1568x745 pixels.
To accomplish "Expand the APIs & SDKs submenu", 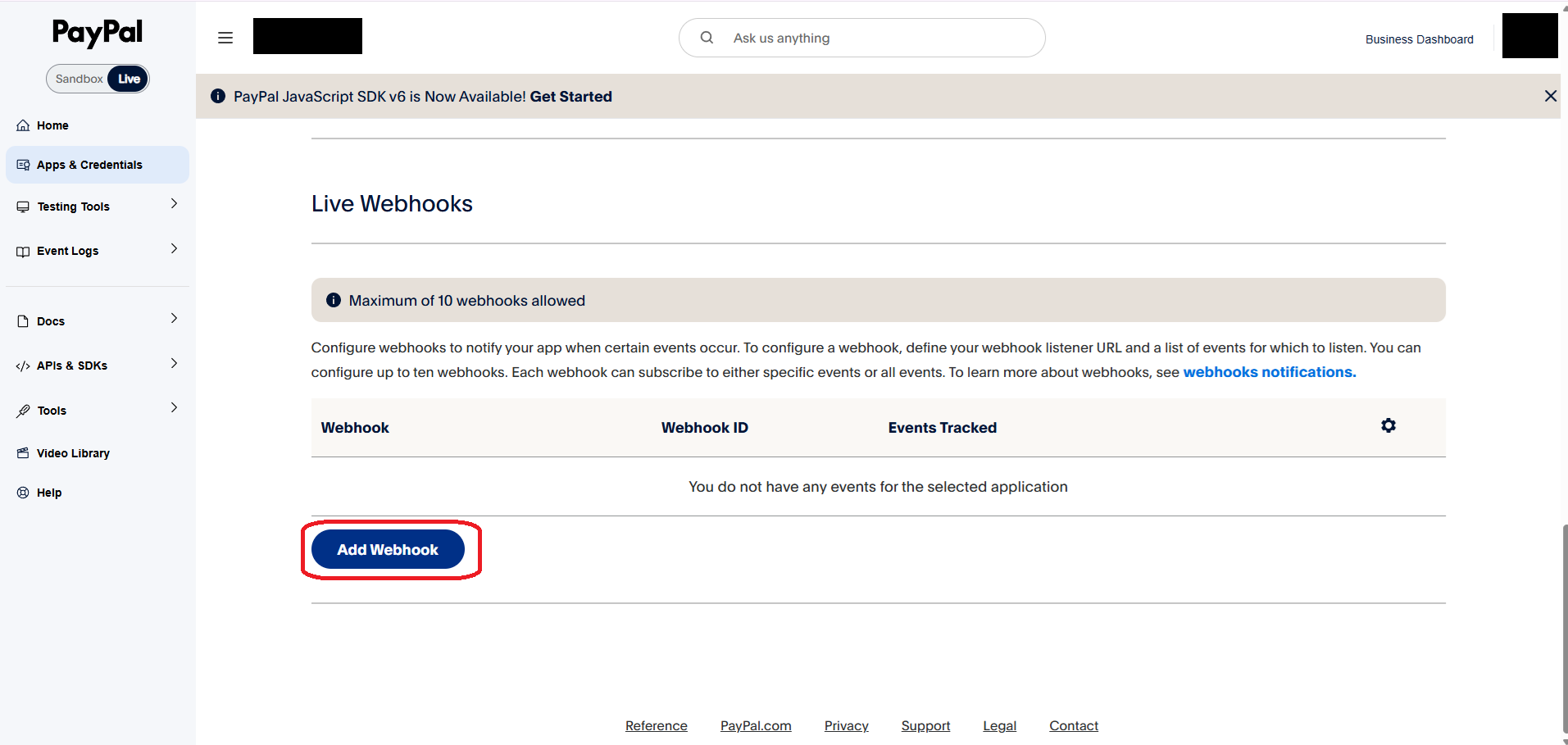I will pyautogui.click(x=174, y=363).
